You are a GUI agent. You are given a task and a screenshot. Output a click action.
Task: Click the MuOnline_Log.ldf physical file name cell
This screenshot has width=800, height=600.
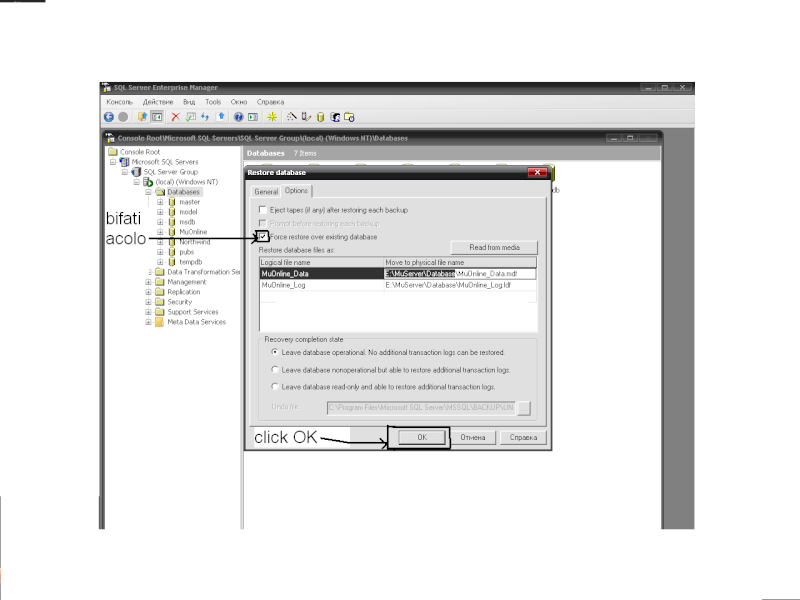460,285
